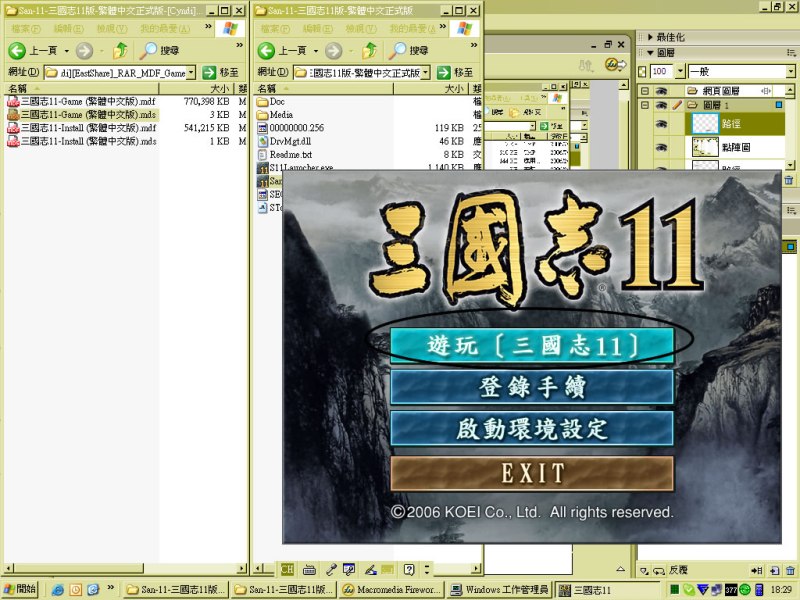This screenshot has width=800, height=600.
Task: Click keyboard icon on language bar
Action: coord(309,569)
